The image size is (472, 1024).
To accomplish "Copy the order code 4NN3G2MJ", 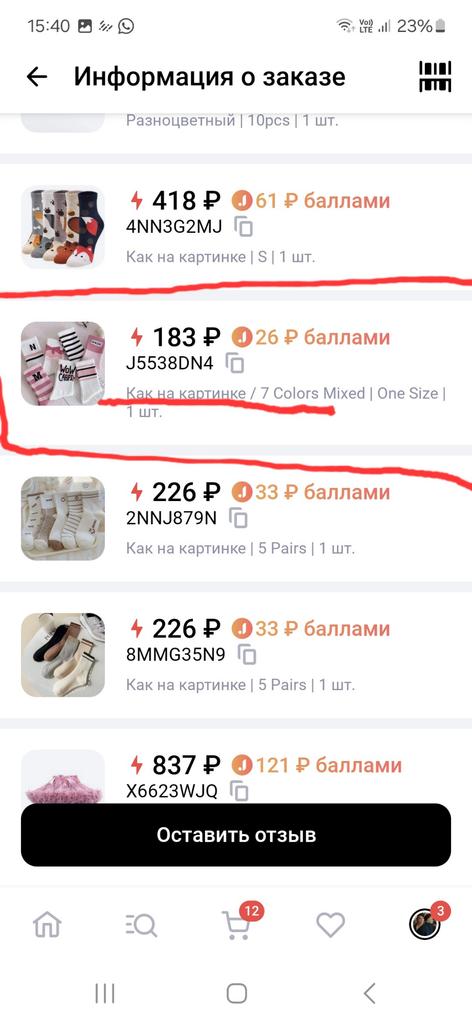I will [x=244, y=227].
